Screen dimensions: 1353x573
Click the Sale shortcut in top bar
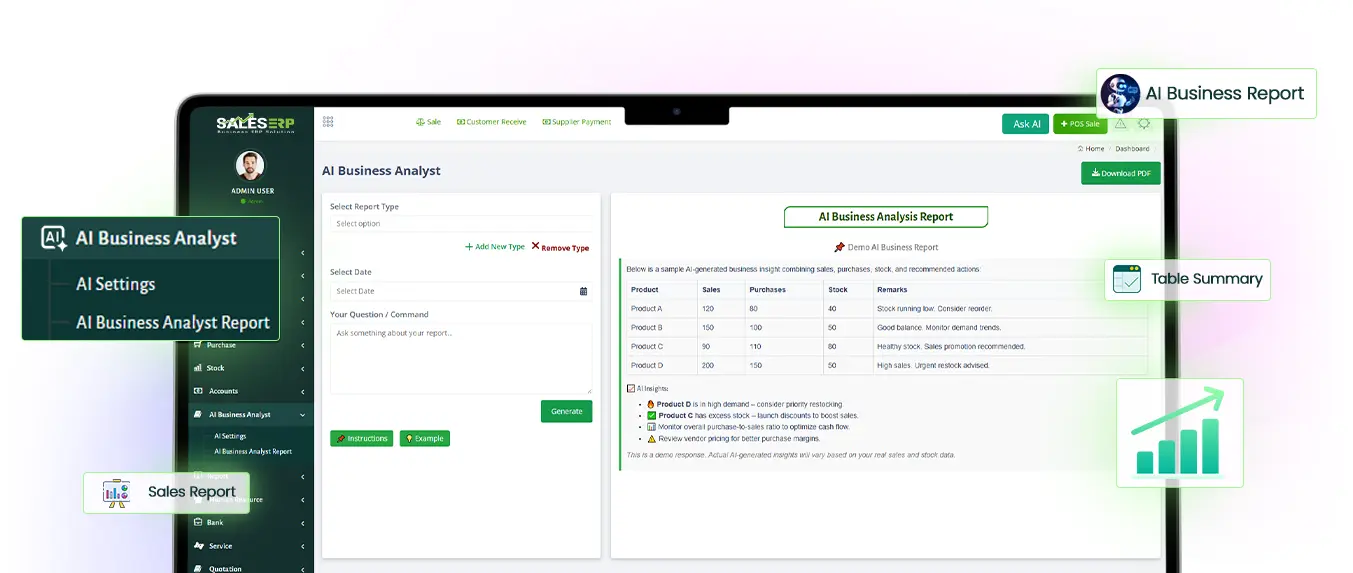click(428, 122)
